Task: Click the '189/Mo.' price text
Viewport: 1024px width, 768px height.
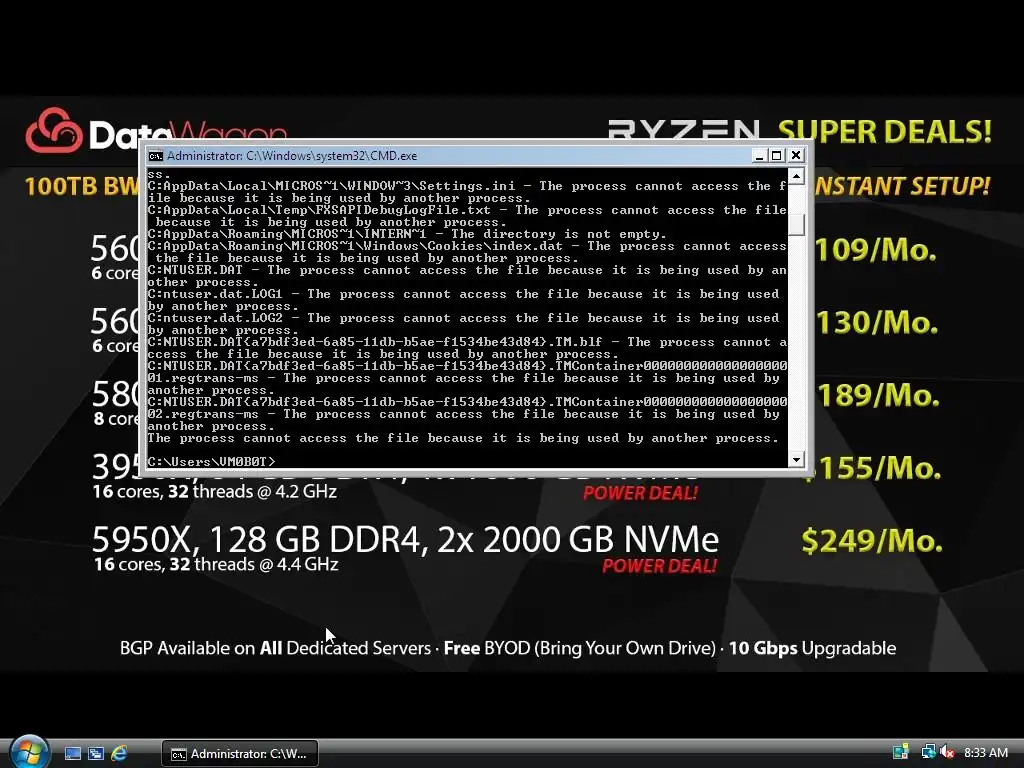Action: (x=878, y=395)
